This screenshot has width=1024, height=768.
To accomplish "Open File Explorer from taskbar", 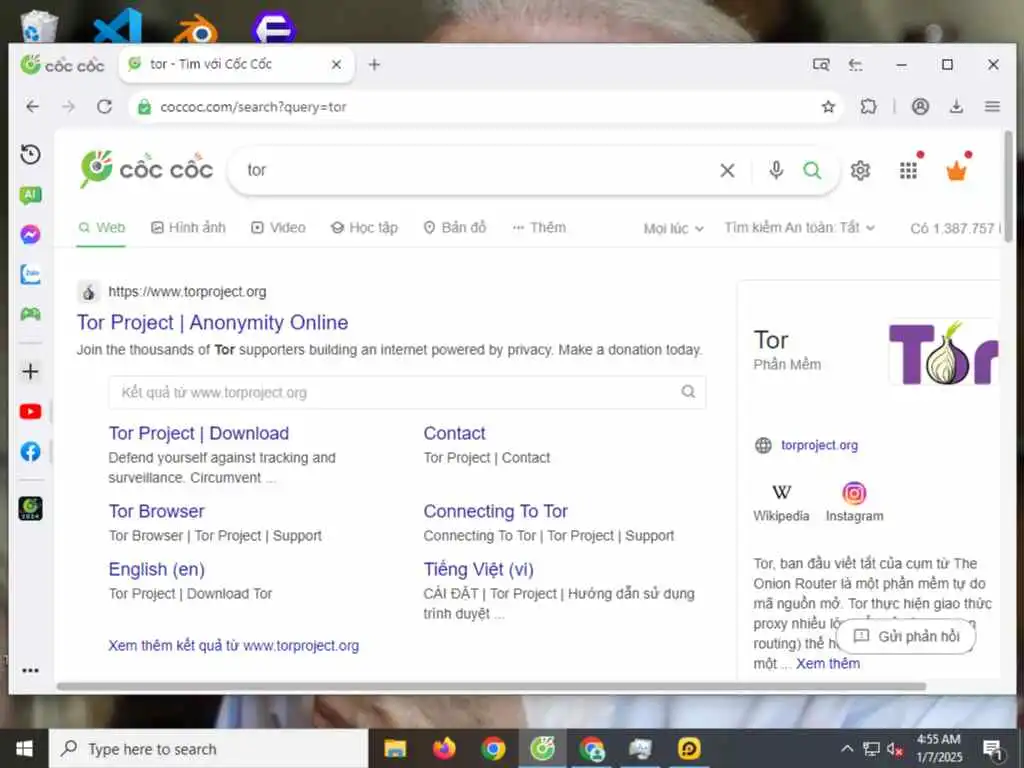I will [x=394, y=748].
